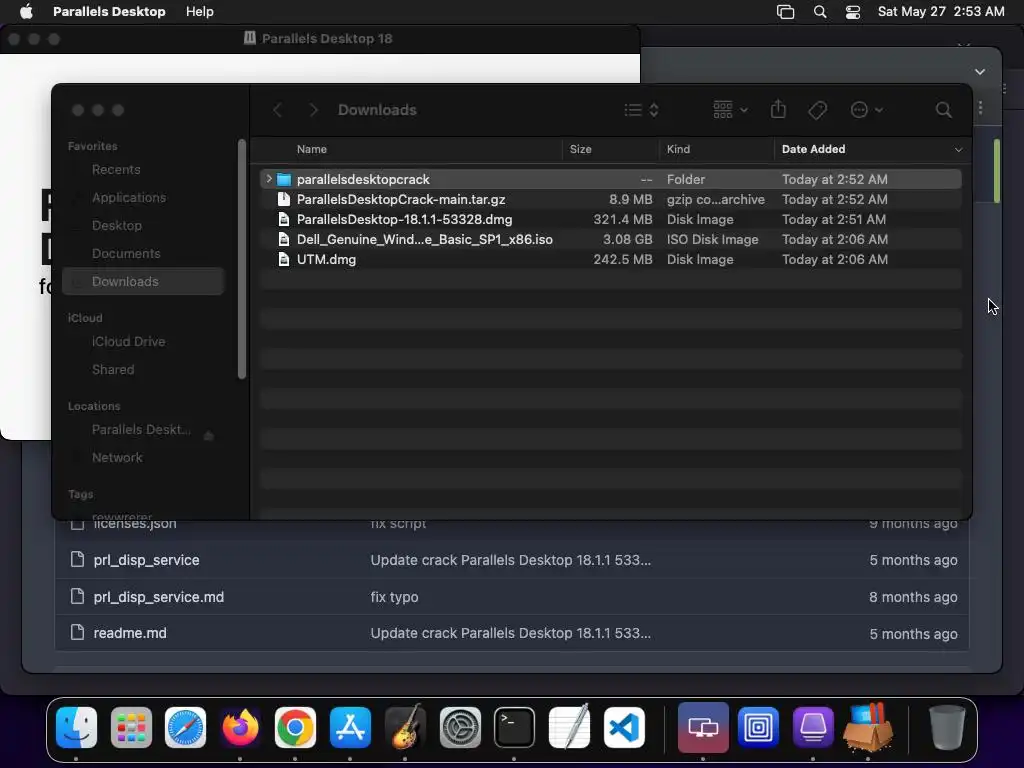Sort files by Name column
This screenshot has height=768, width=1024.
click(312, 149)
